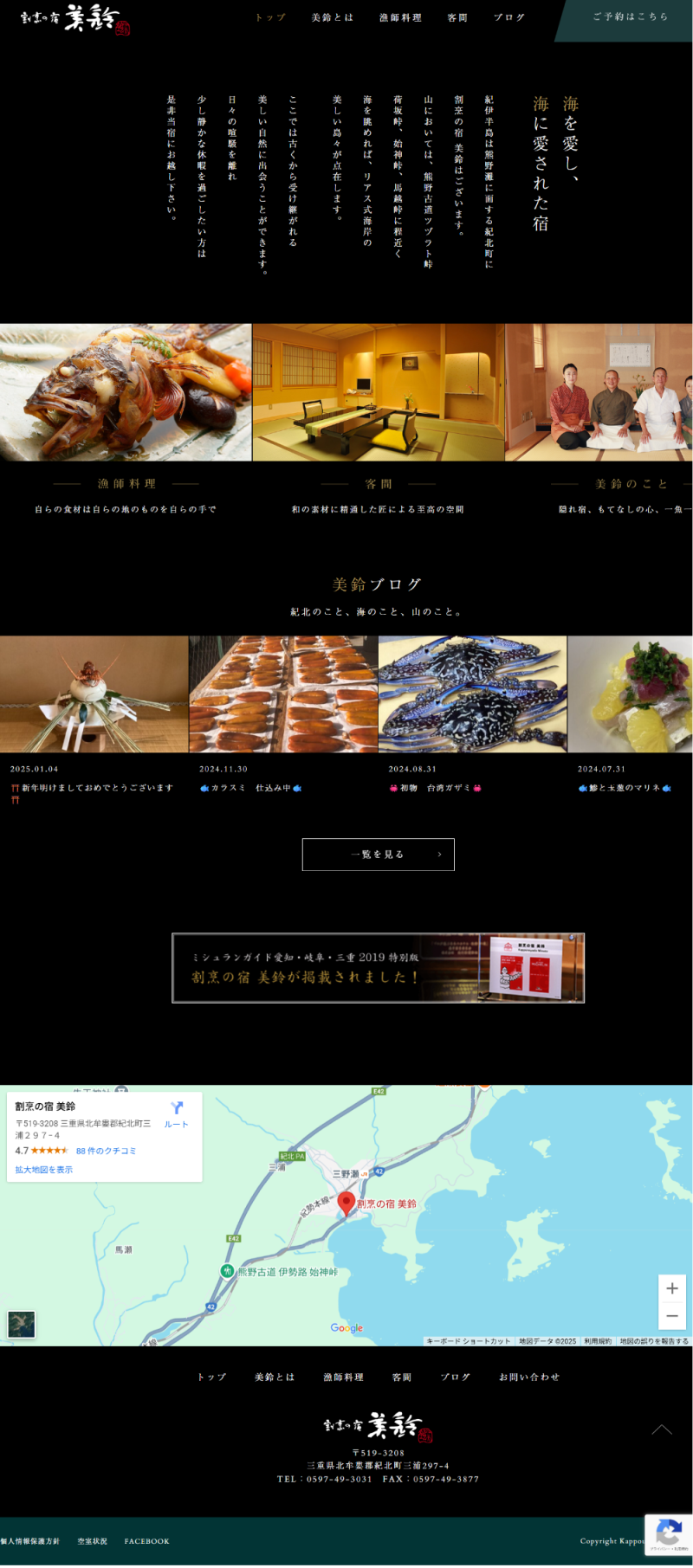Select ブログ in the top navigation
Viewport: 693px width, 1568px height.
[509, 17]
